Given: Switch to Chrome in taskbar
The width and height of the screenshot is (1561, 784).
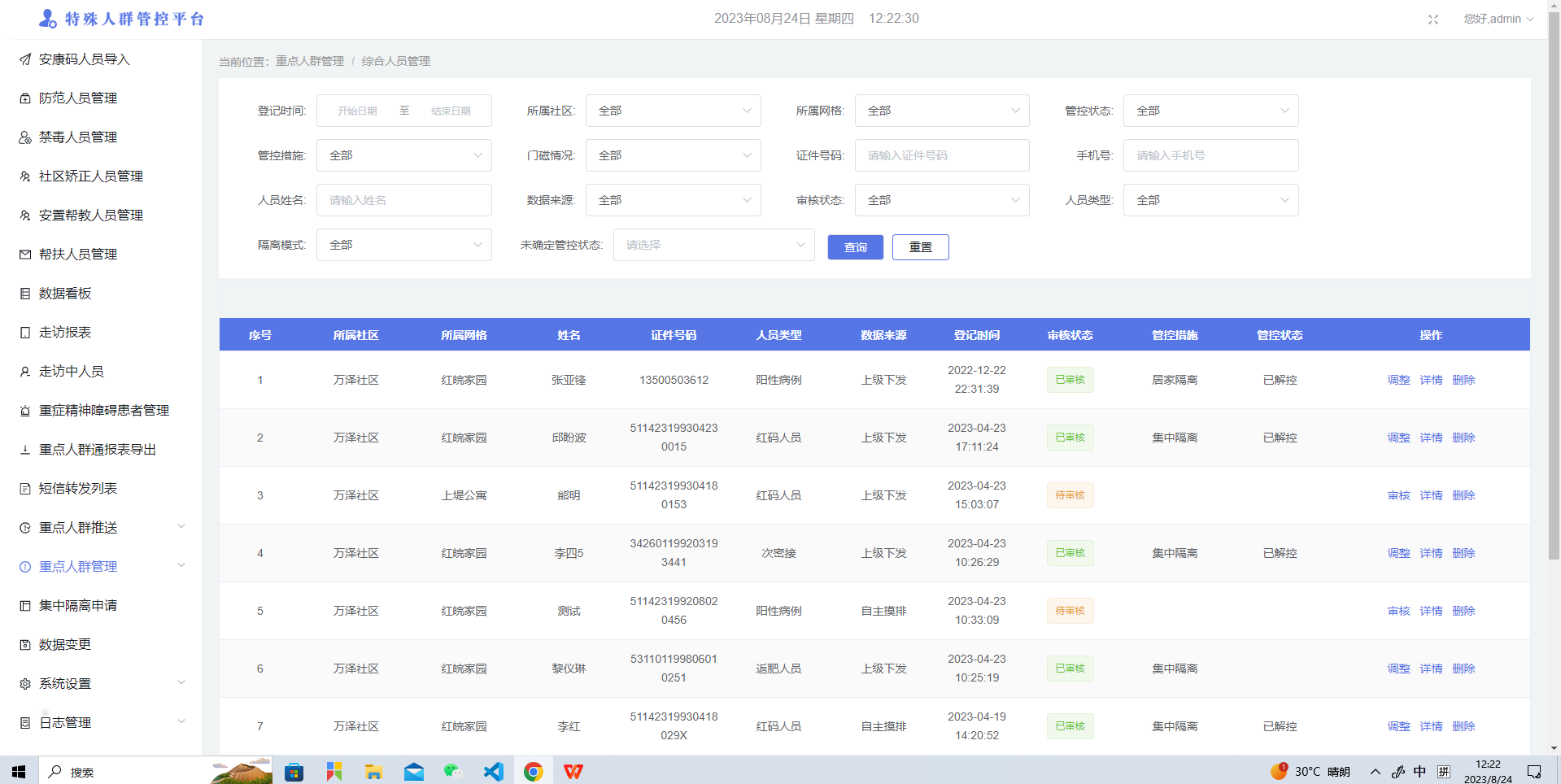Looking at the screenshot, I should [x=534, y=771].
